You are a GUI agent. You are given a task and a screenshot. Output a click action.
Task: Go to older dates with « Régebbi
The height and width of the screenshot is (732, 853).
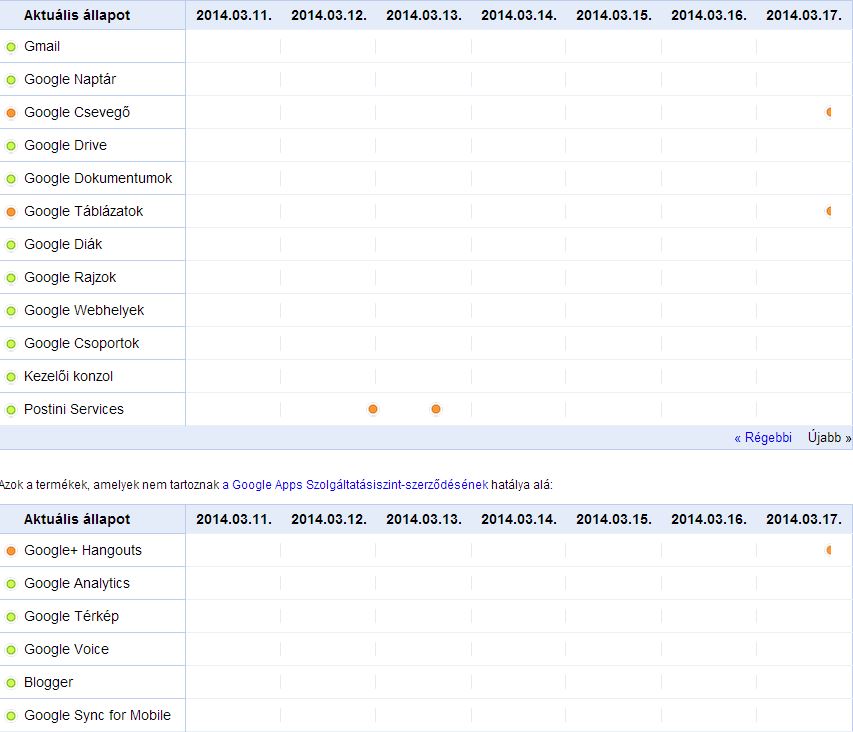[763, 438]
